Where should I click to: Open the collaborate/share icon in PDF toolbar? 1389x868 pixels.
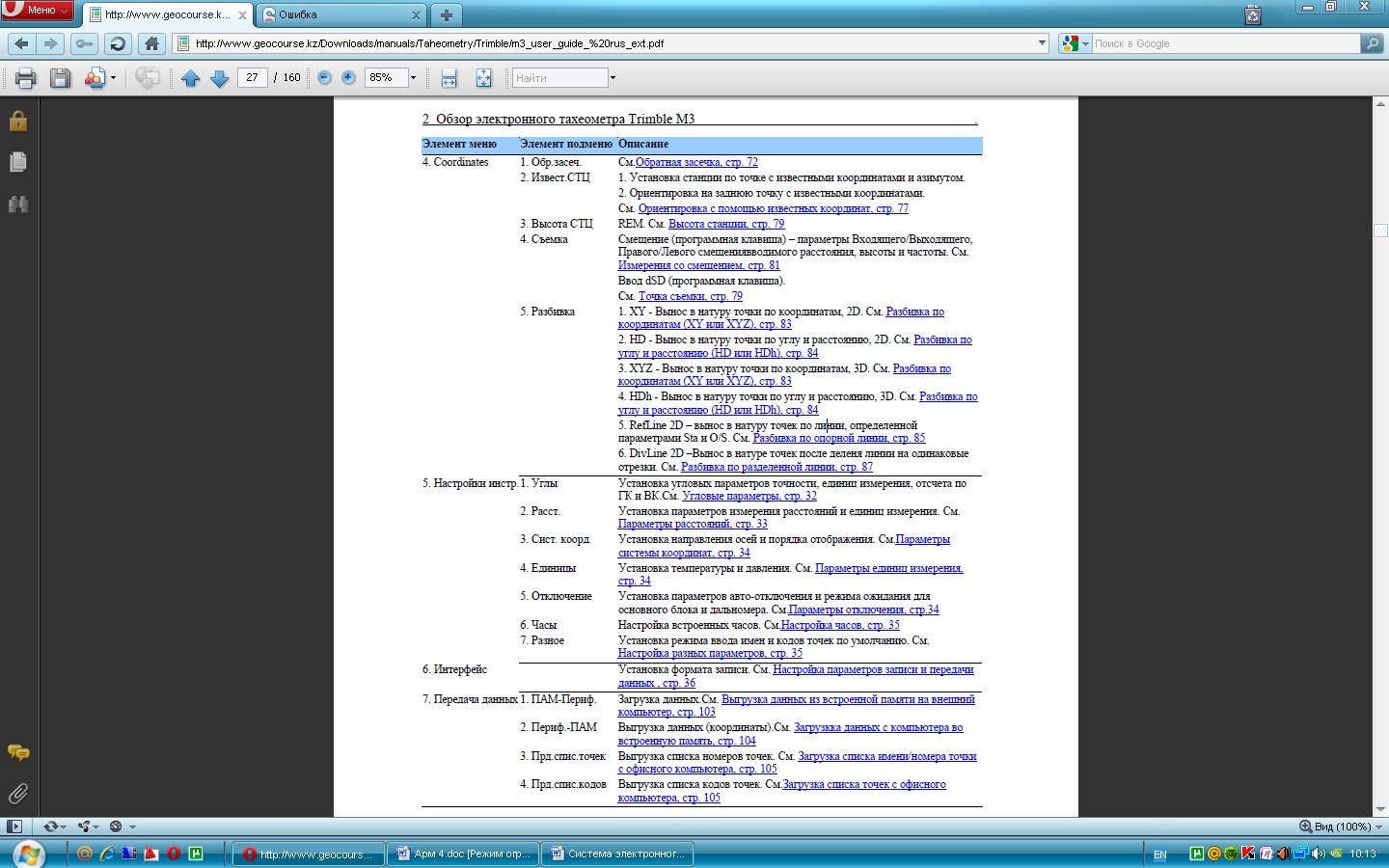[x=95, y=78]
